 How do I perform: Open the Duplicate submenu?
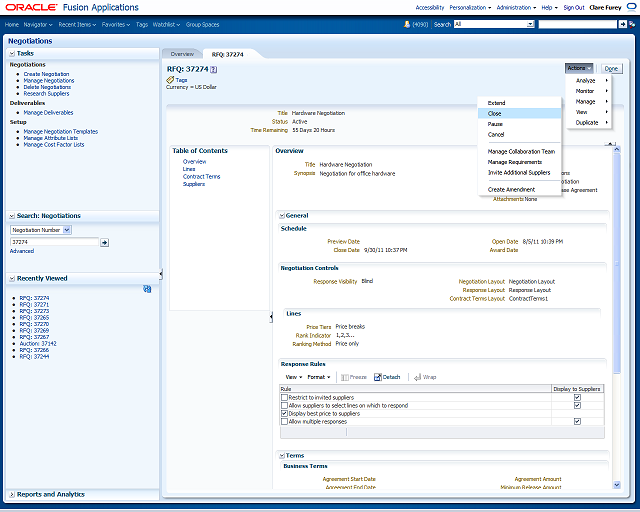pyautogui.click(x=589, y=122)
